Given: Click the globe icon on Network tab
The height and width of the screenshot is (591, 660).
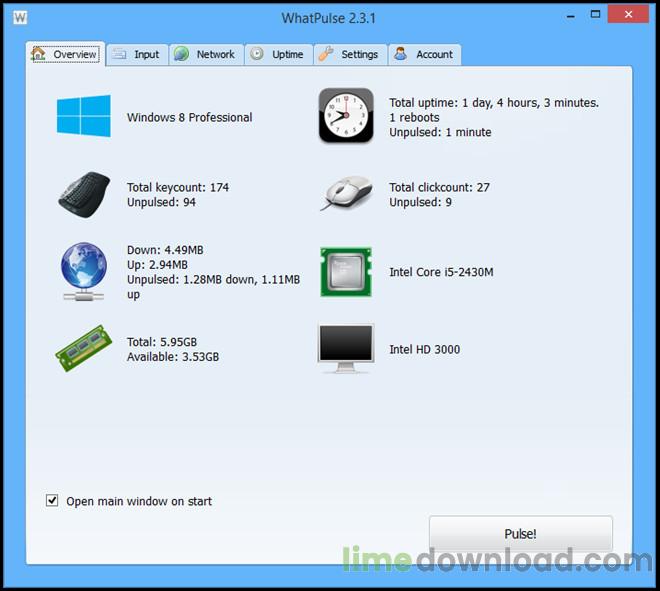Looking at the screenshot, I should tap(181, 54).
